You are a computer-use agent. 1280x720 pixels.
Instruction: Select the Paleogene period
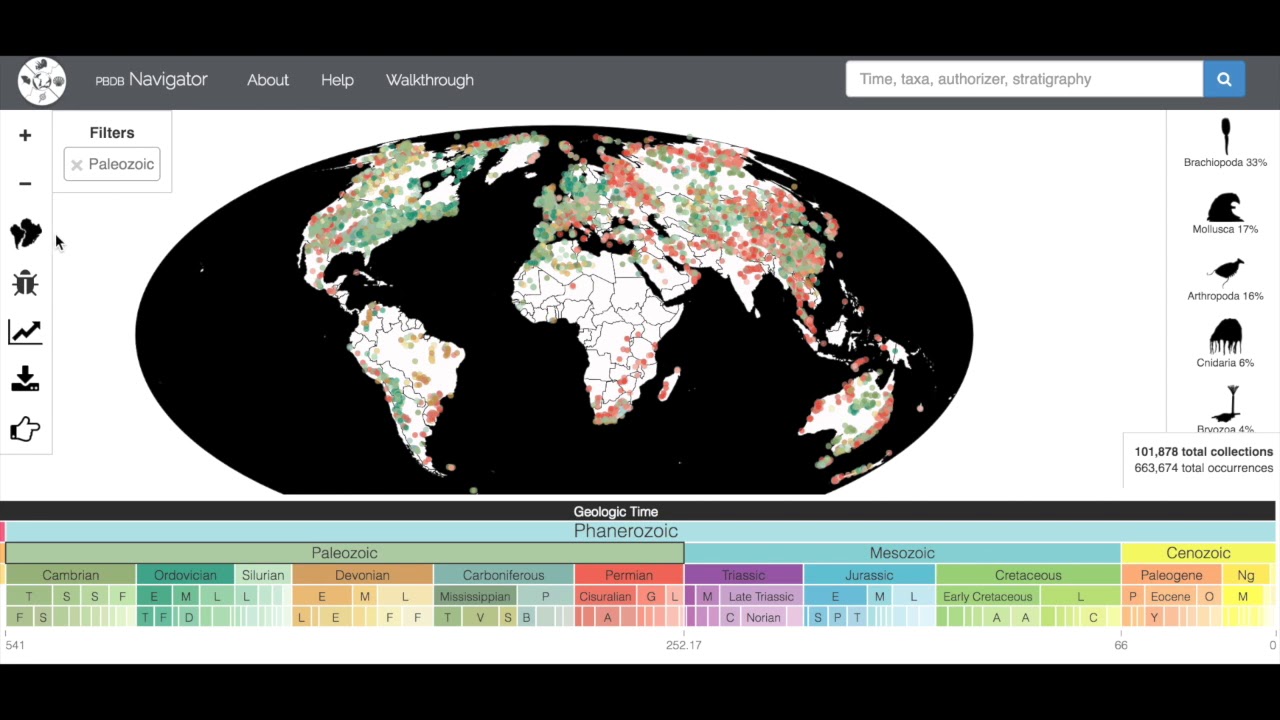(x=1171, y=575)
